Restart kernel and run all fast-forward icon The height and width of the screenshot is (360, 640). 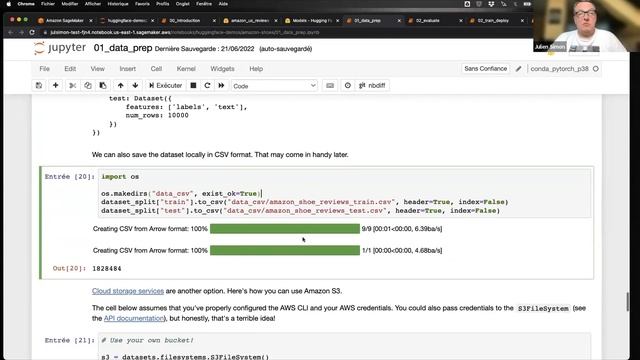pyautogui.click(x=221, y=85)
